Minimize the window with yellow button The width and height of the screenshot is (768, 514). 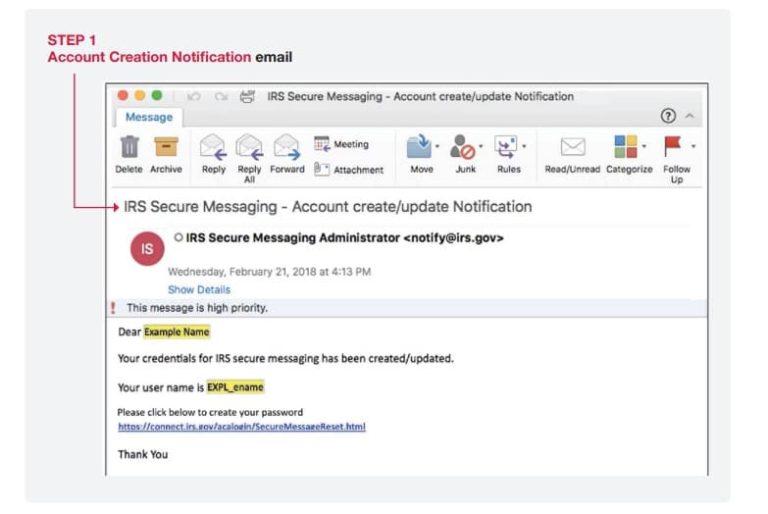140,96
